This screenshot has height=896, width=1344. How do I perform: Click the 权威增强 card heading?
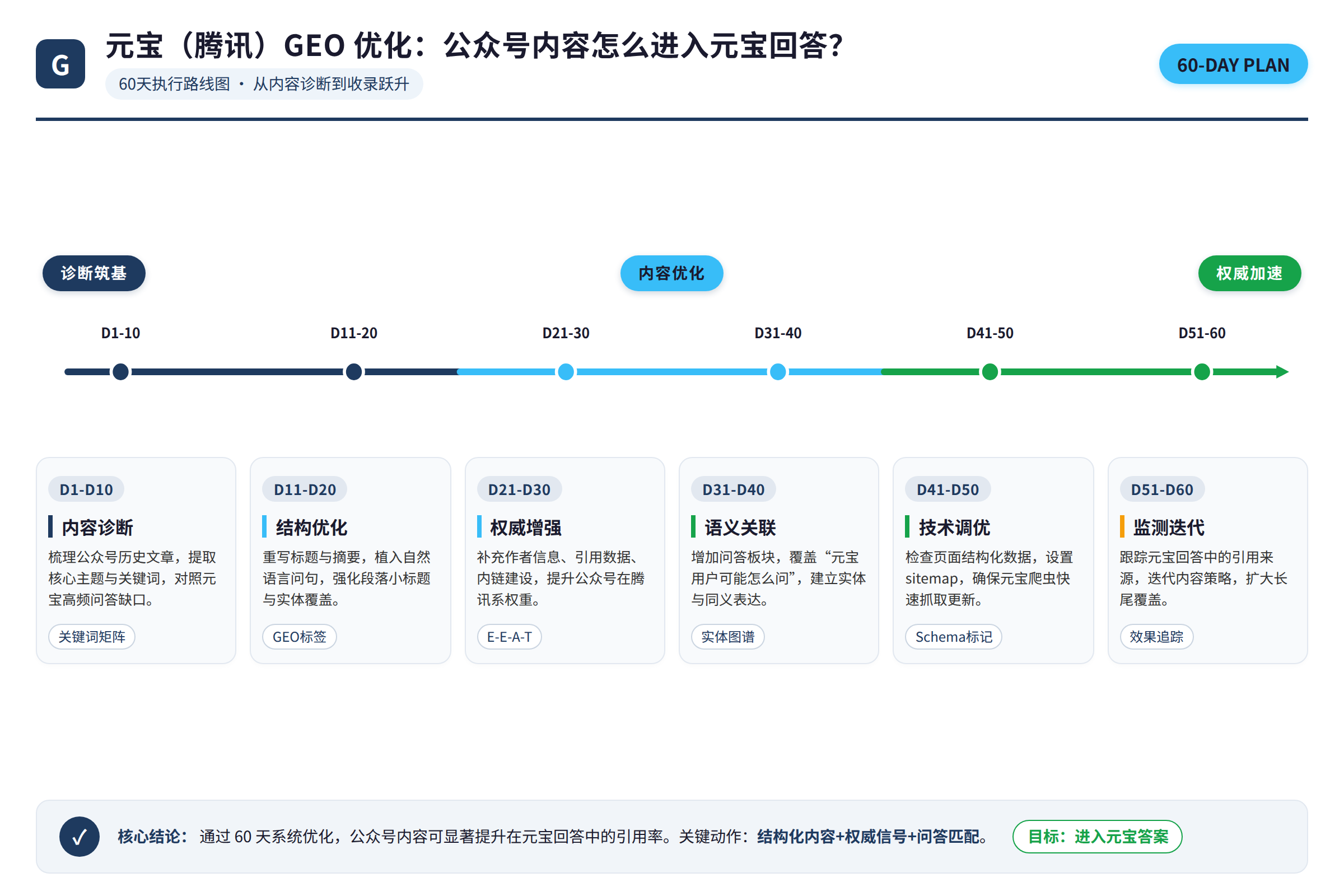[526, 528]
